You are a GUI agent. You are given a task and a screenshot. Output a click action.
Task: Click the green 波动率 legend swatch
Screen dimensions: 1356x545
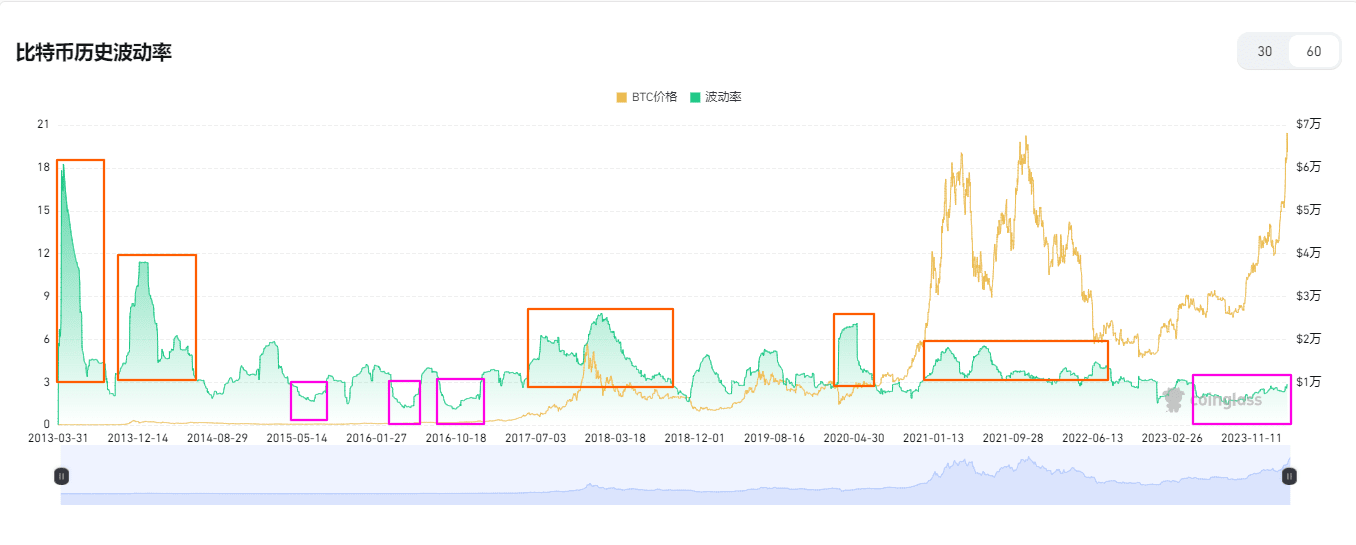(695, 97)
